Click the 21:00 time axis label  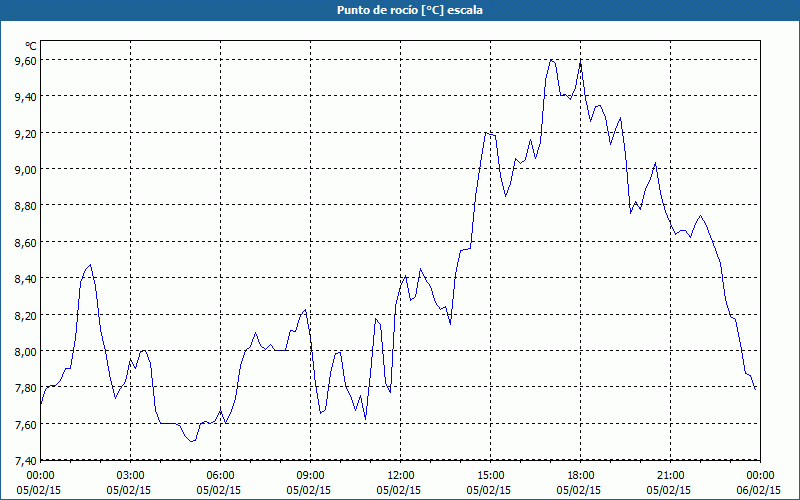670,476
